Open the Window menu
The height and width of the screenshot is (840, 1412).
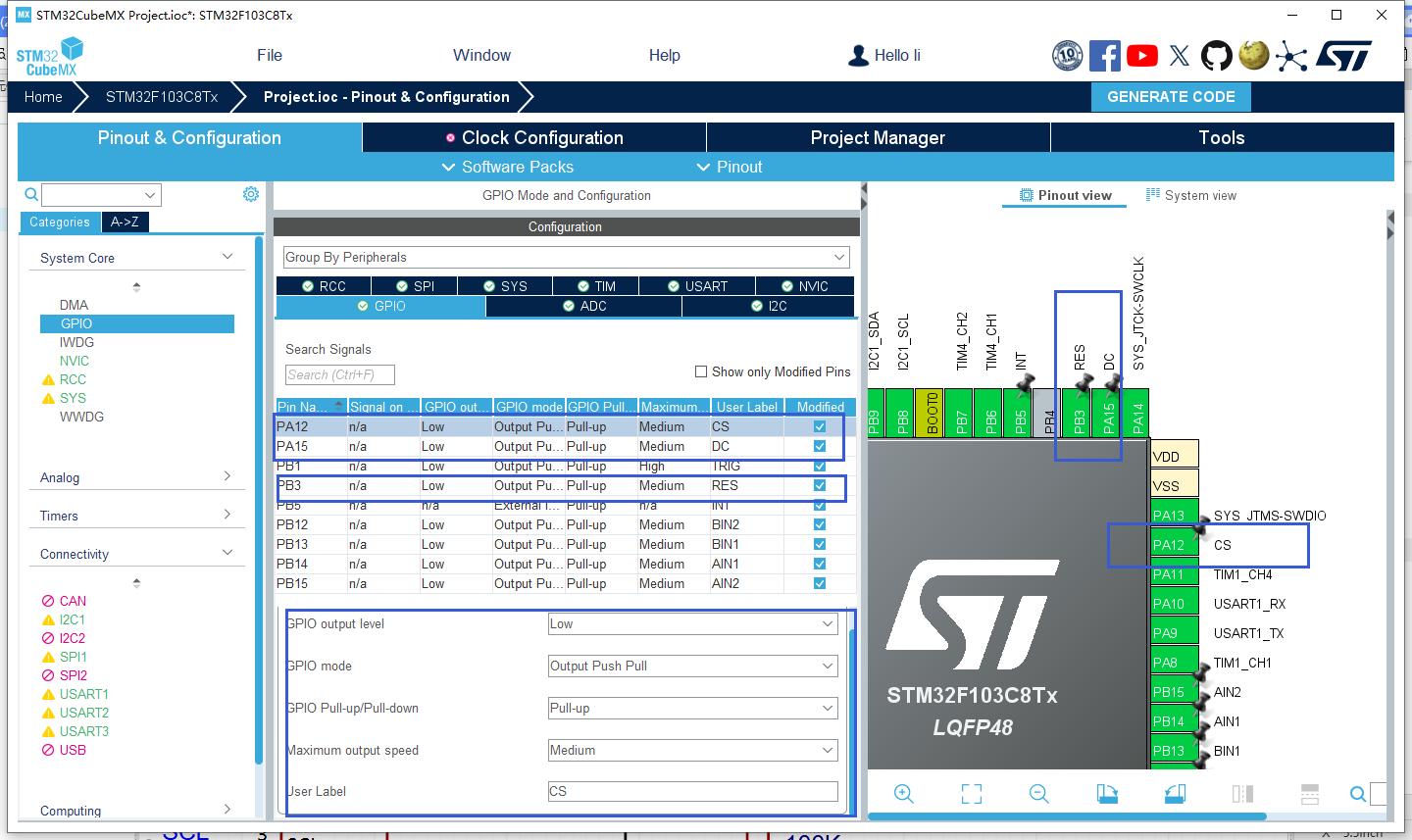[x=481, y=56]
